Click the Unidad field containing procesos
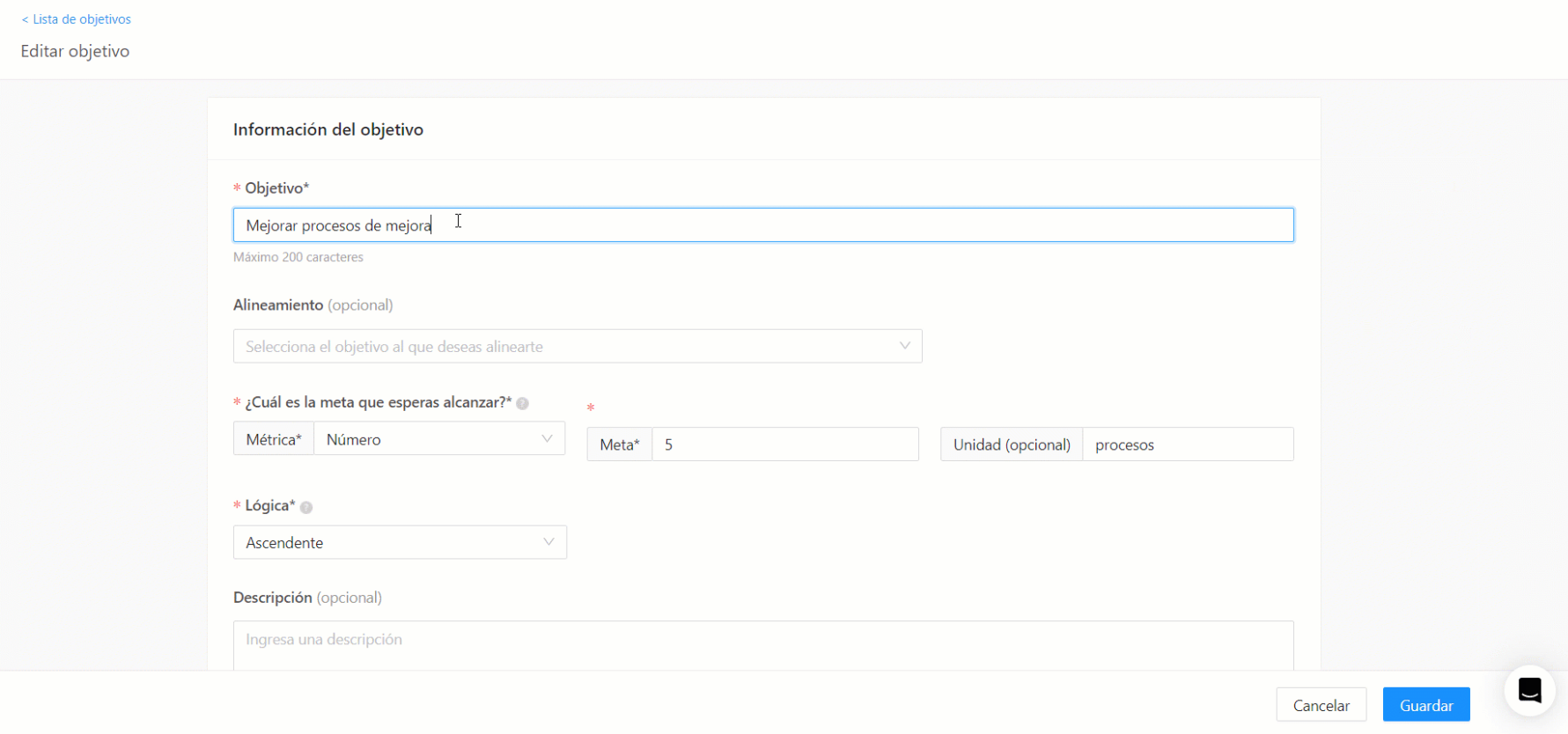 [1188, 444]
